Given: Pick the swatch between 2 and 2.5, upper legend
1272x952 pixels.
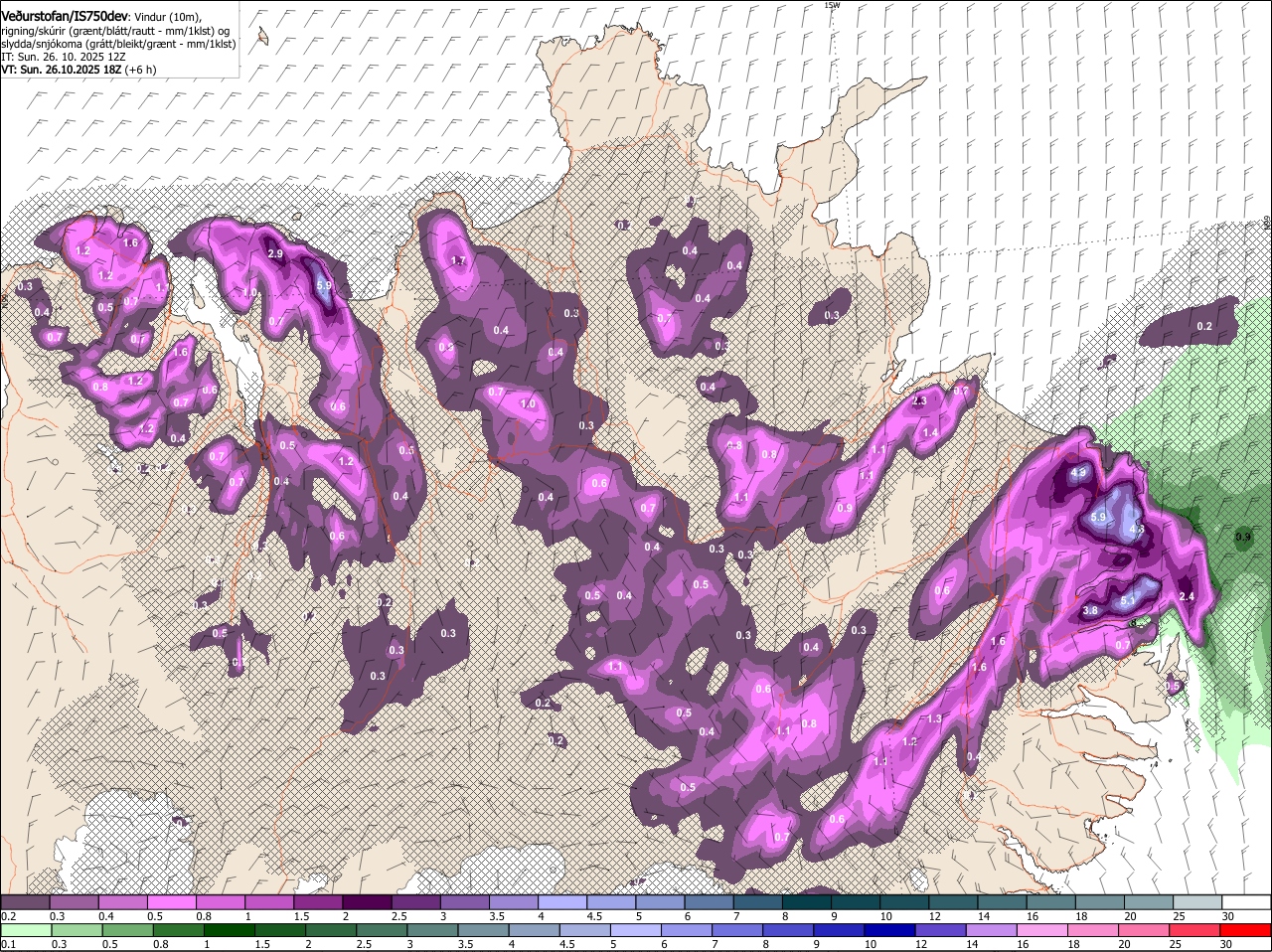Looking at the screenshot, I should click(x=367, y=901).
